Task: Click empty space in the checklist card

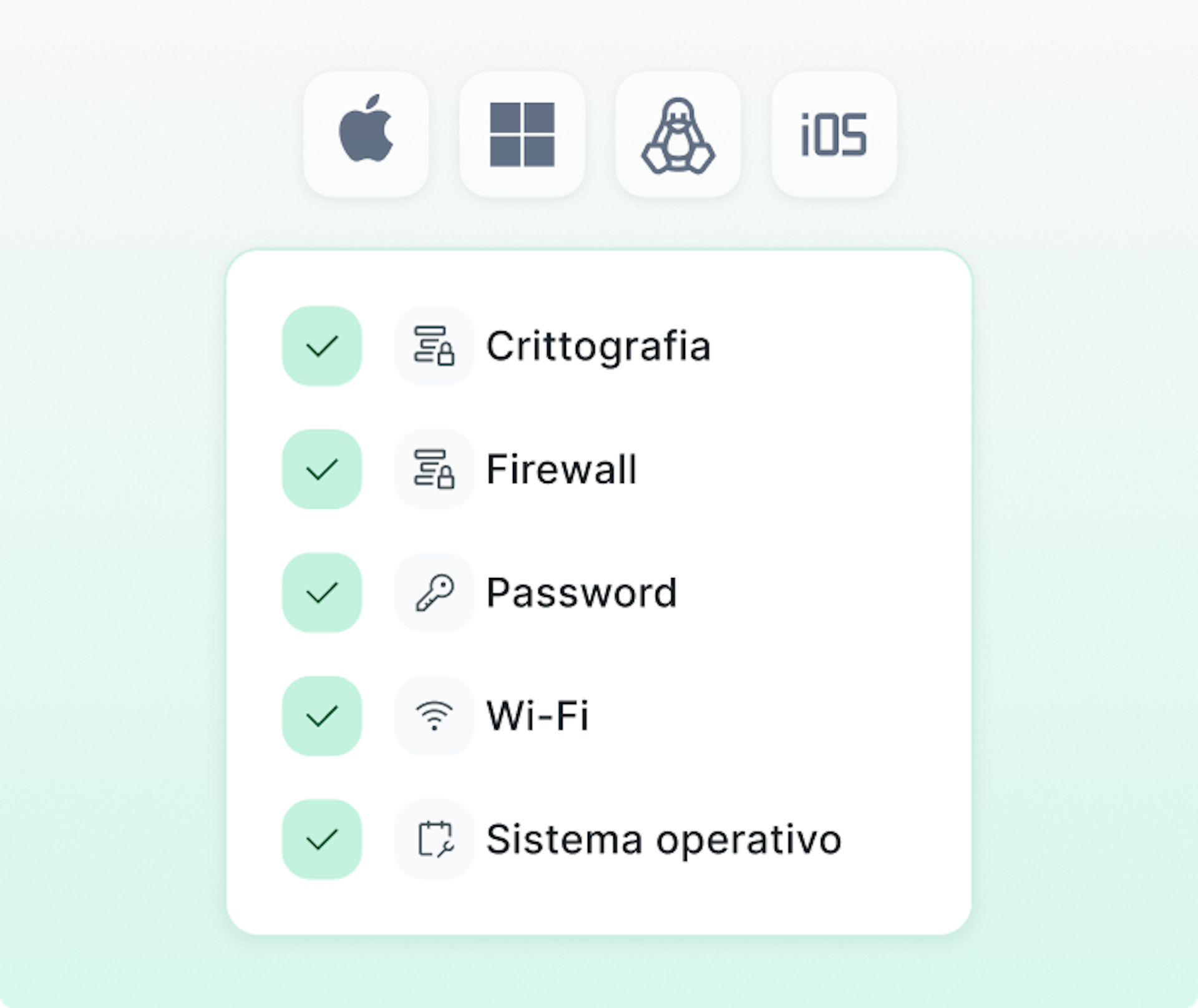Action: pos(842,531)
